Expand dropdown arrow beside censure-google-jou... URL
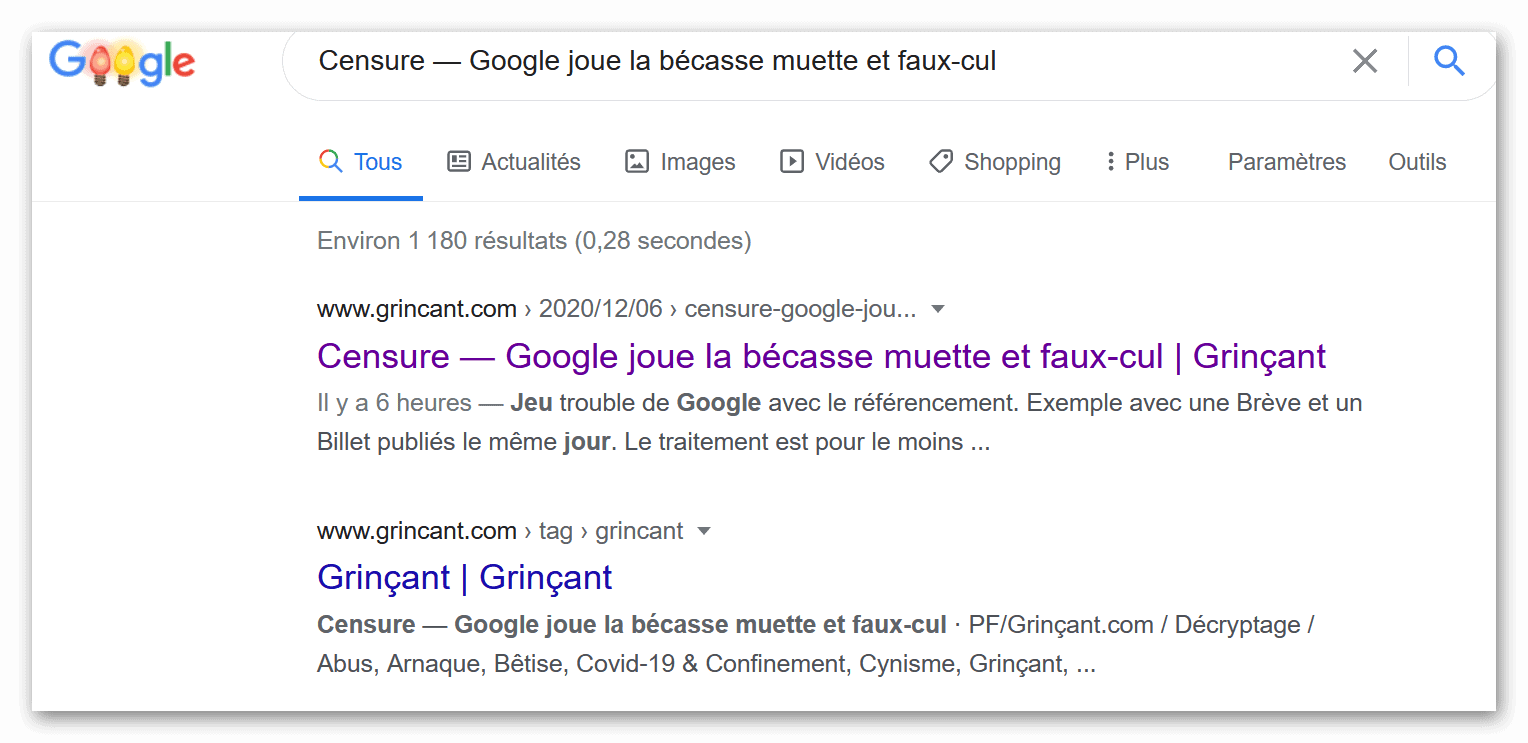The width and height of the screenshot is (1528, 743). point(938,310)
